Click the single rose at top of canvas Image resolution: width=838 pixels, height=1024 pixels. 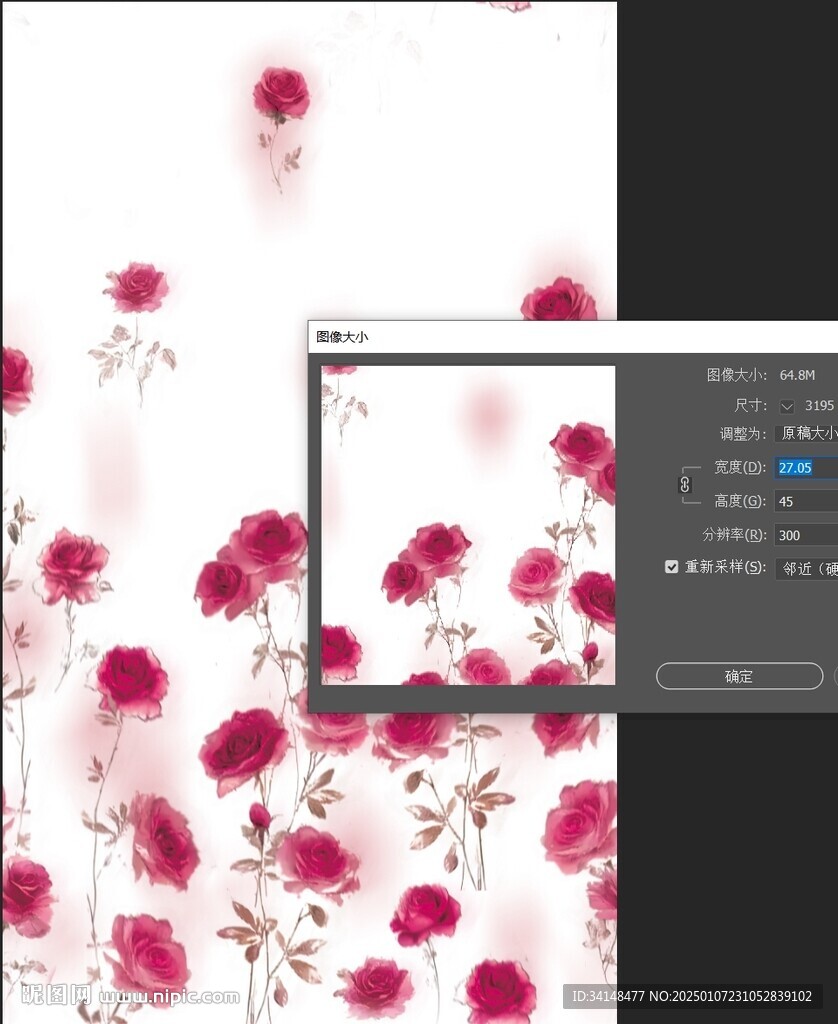(x=281, y=95)
